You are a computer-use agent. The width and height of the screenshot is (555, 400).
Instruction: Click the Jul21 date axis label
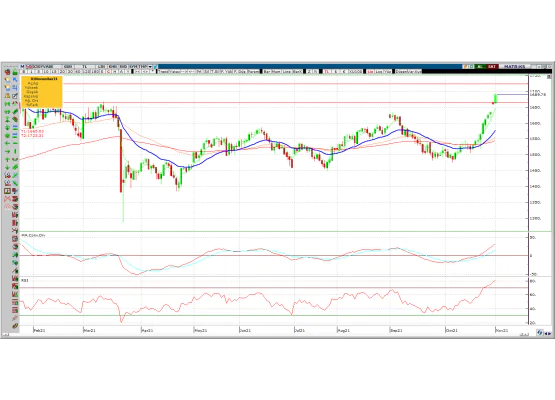(300, 331)
